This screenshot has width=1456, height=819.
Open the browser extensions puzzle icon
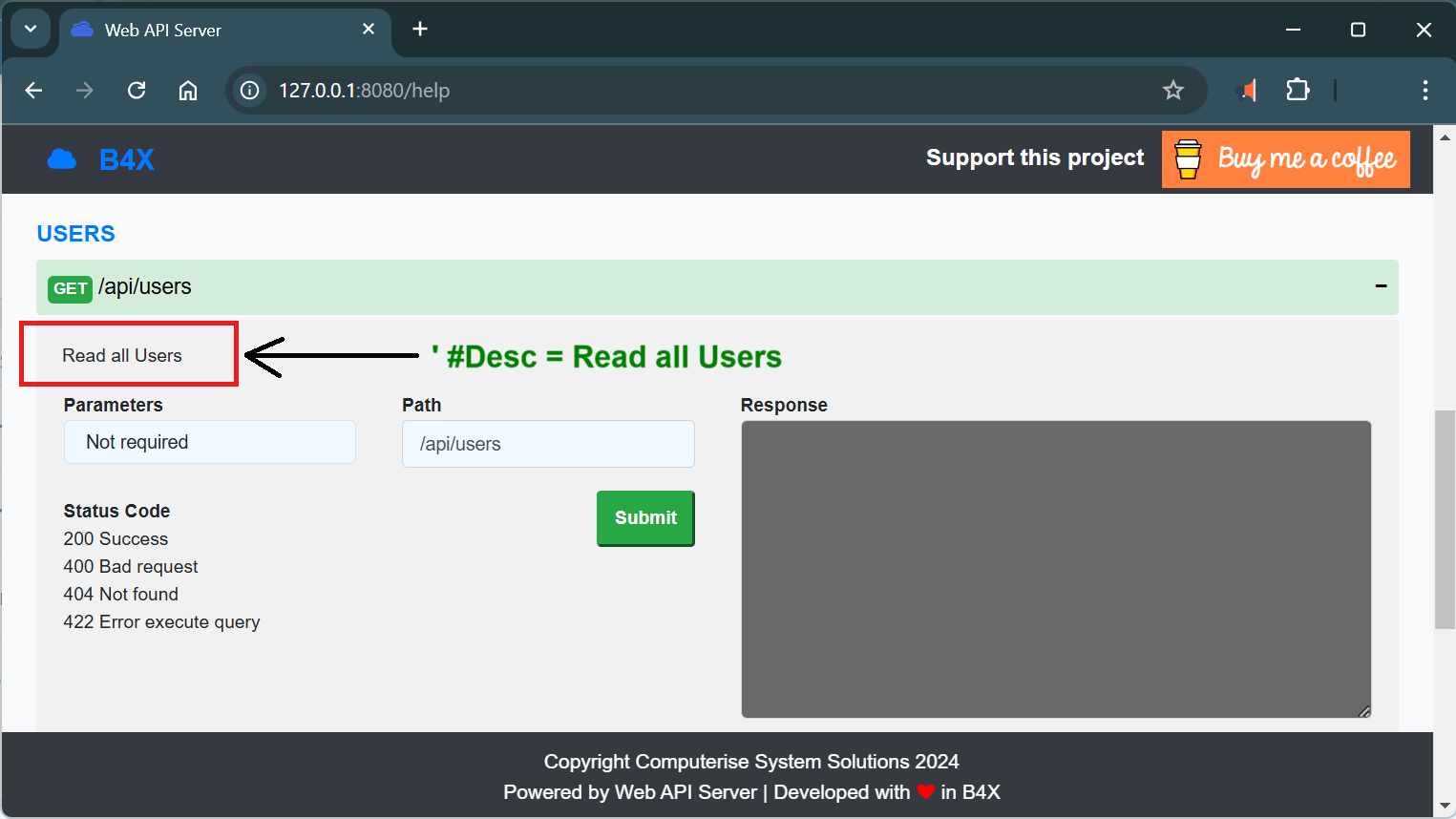click(1298, 90)
